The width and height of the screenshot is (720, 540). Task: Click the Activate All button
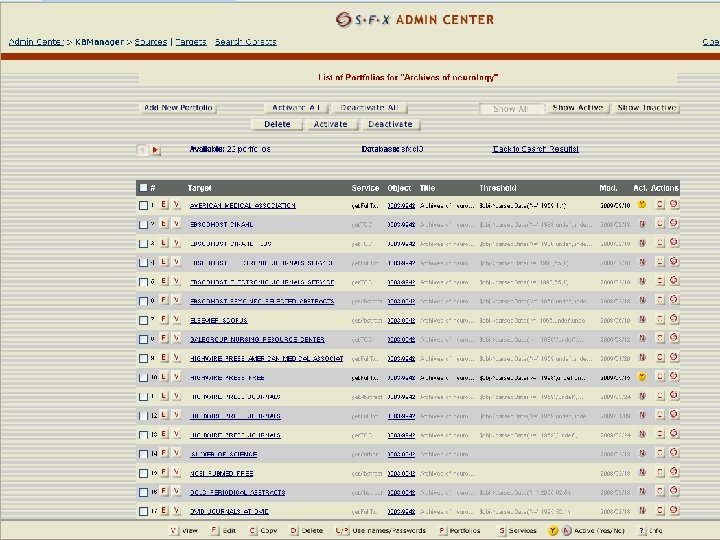pos(296,108)
